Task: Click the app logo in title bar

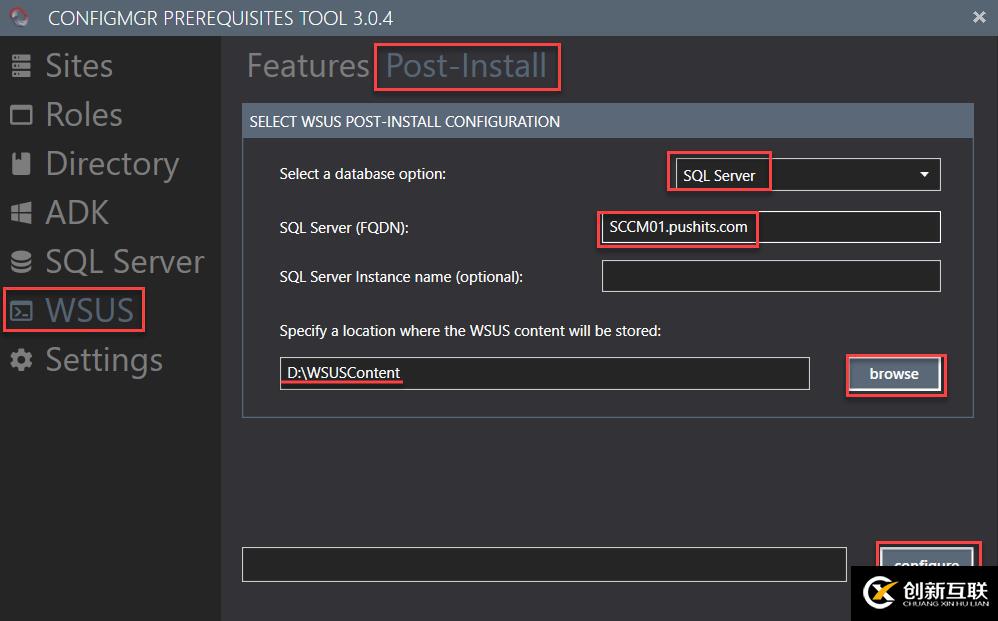Action: 18,17
